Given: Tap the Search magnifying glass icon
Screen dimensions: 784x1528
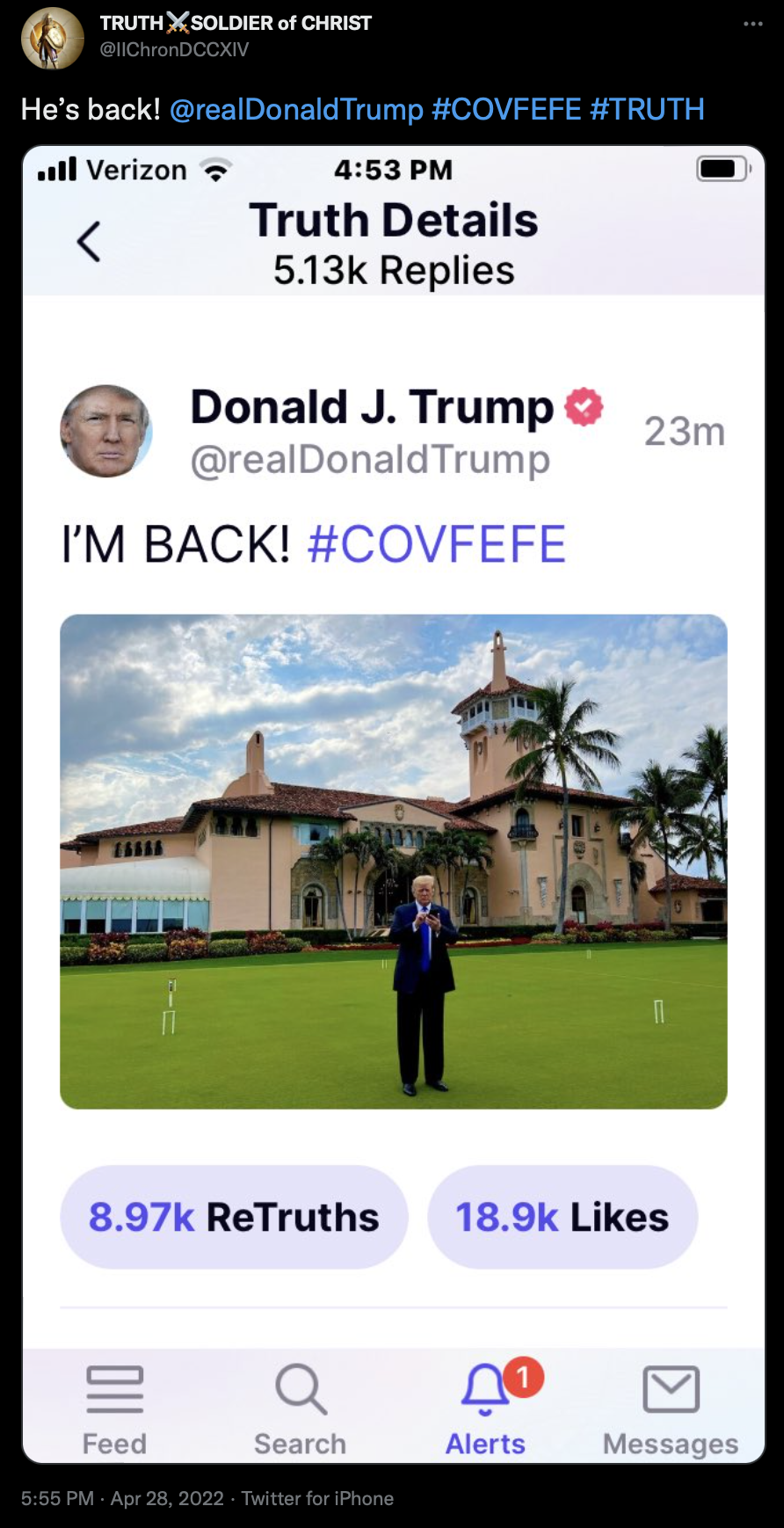Looking at the screenshot, I should click(301, 1389).
